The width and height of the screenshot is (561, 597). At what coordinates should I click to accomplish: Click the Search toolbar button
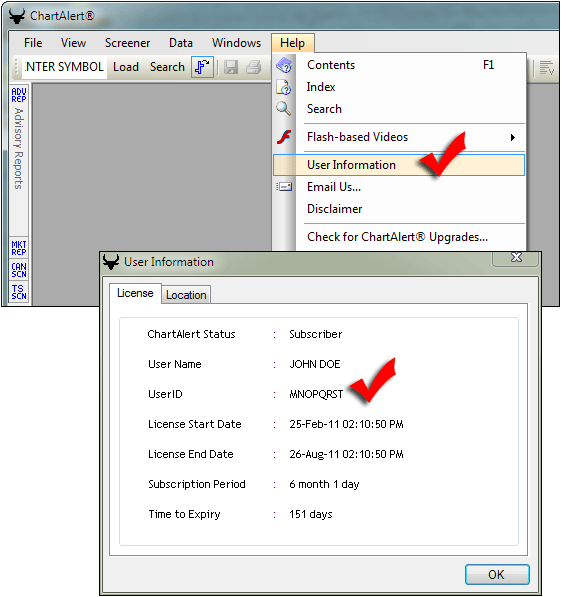(167, 67)
